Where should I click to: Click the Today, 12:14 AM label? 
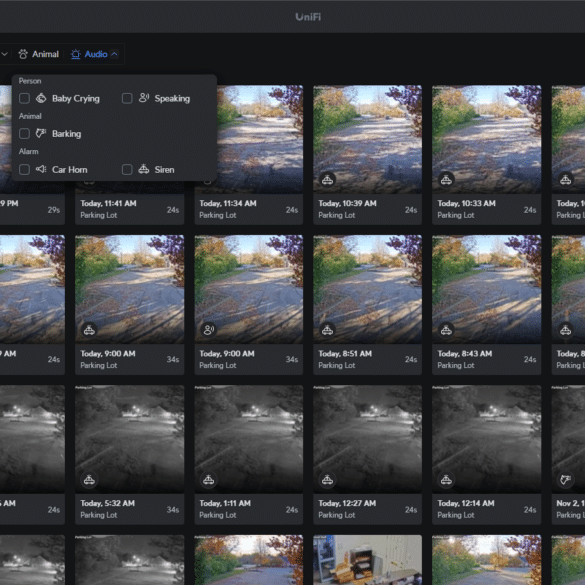pyautogui.click(x=466, y=503)
